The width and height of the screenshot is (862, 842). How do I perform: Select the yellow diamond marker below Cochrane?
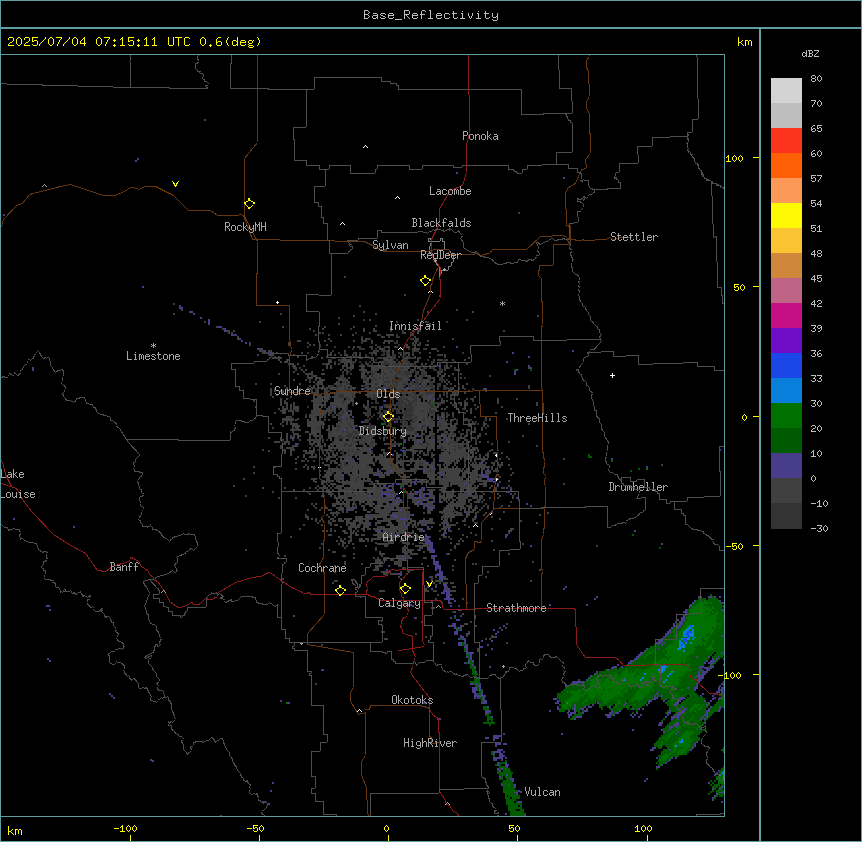click(x=340, y=590)
